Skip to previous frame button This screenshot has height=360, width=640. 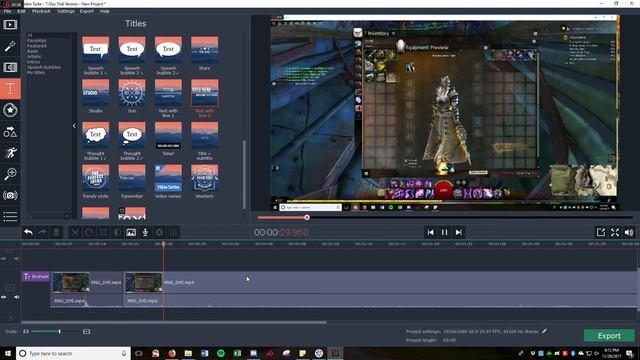click(x=430, y=232)
